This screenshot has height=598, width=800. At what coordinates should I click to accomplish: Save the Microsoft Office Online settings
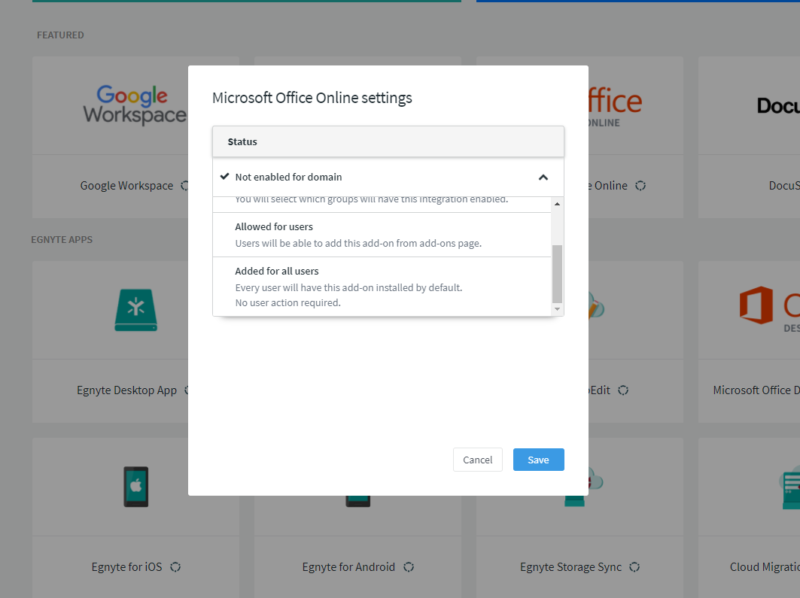[x=538, y=460]
